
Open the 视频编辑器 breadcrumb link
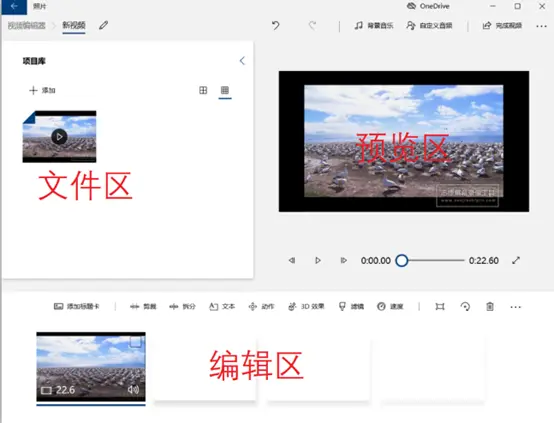(27, 25)
